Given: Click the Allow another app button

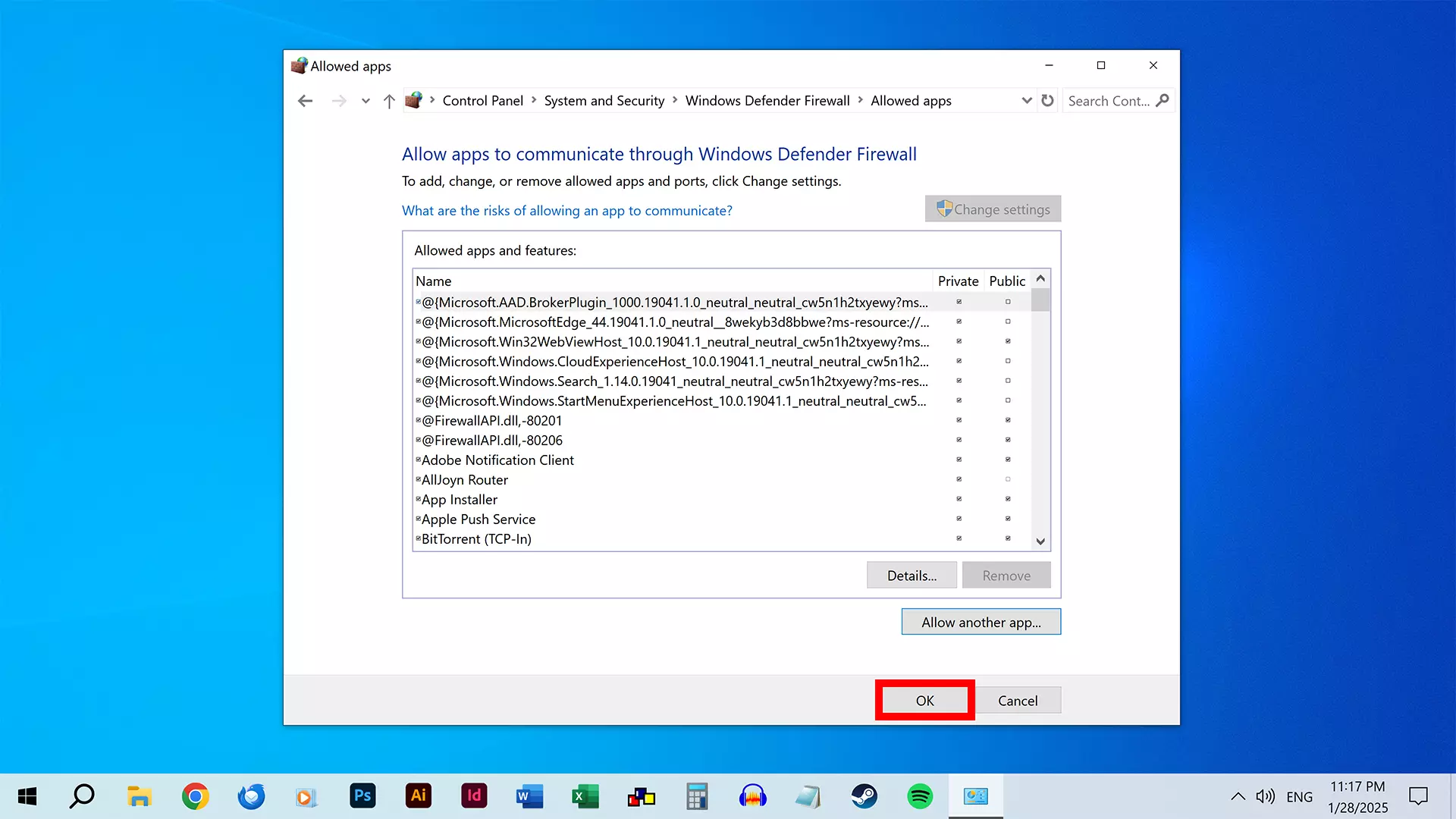Looking at the screenshot, I should (x=981, y=622).
